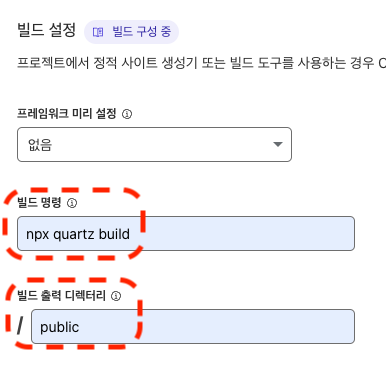Place cursor on the npx quartz build text
386x378 pixels.
(78, 234)
